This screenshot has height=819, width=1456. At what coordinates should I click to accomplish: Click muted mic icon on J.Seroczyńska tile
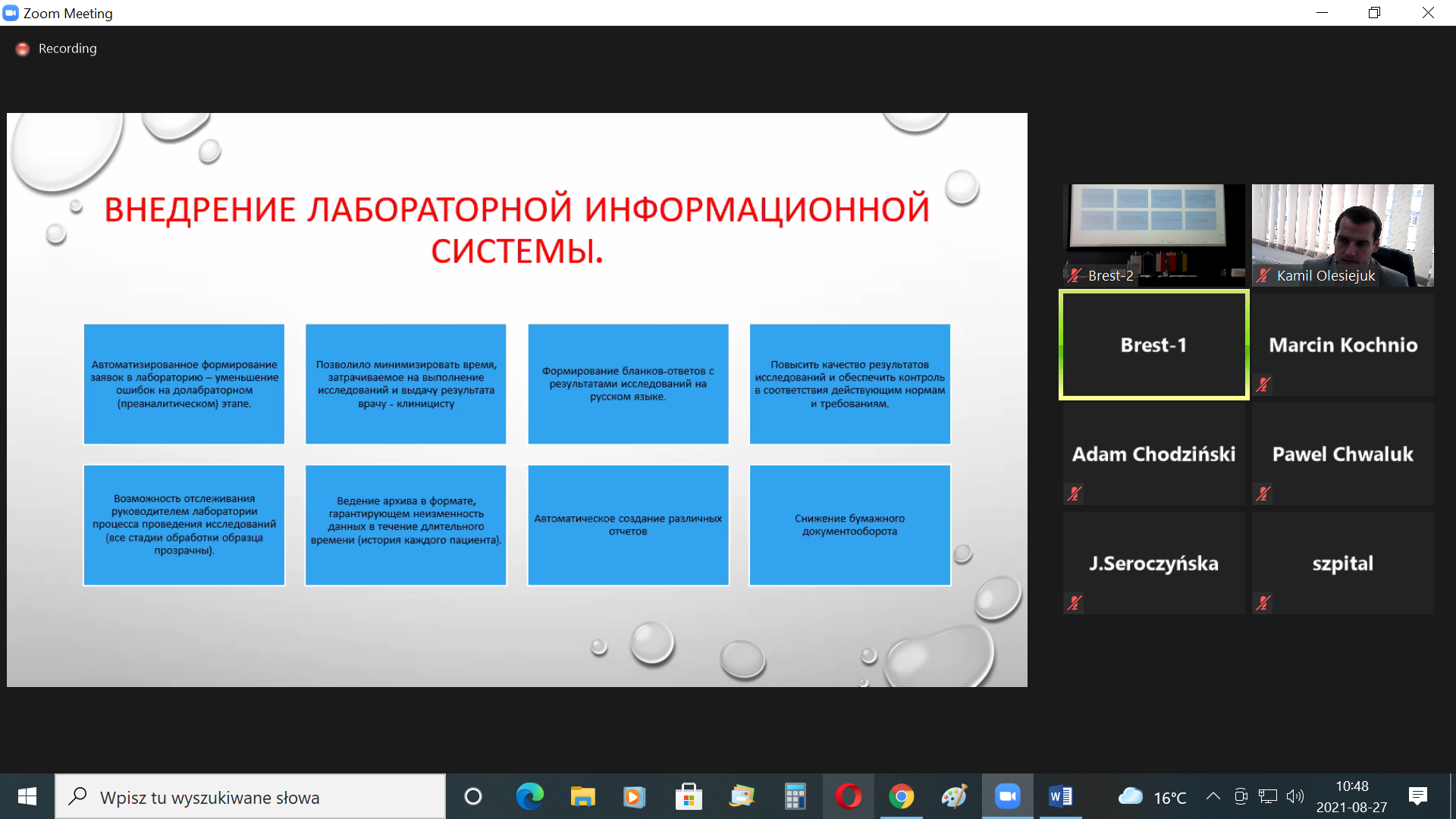coord(1074,603)
